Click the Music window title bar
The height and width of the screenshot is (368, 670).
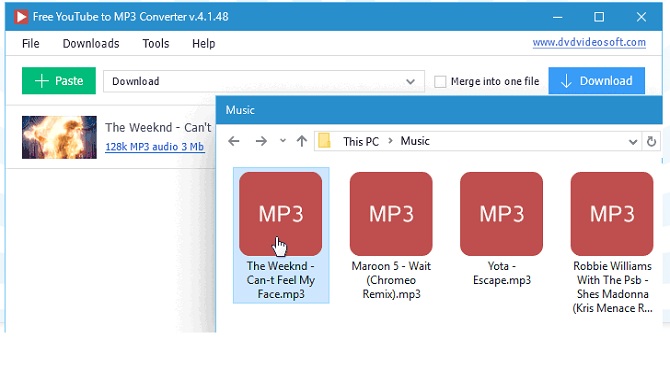tap(439, 110)
